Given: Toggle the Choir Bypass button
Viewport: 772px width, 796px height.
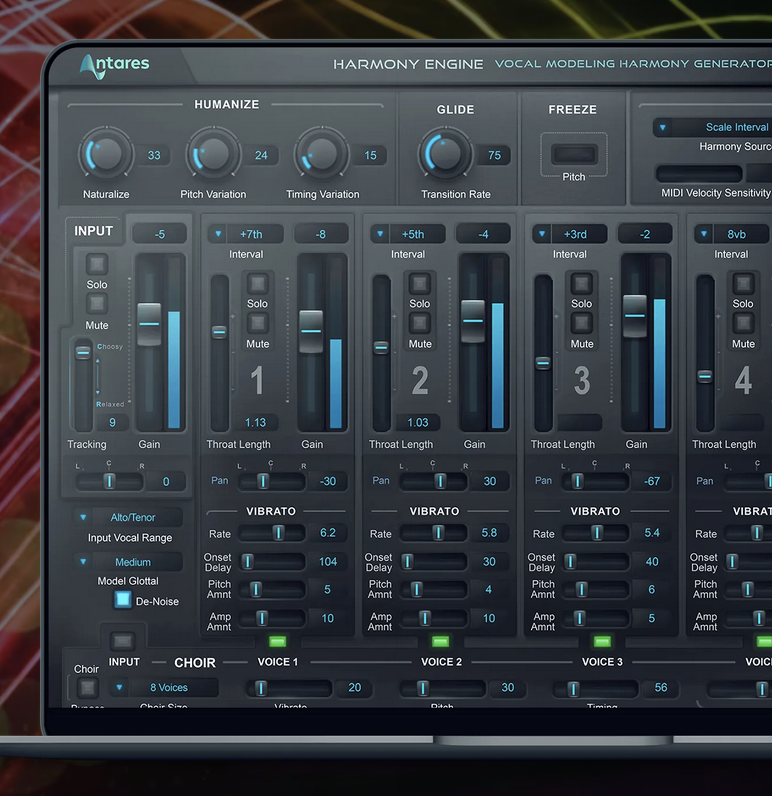Looking at the screenshot, I should point(87,688).
